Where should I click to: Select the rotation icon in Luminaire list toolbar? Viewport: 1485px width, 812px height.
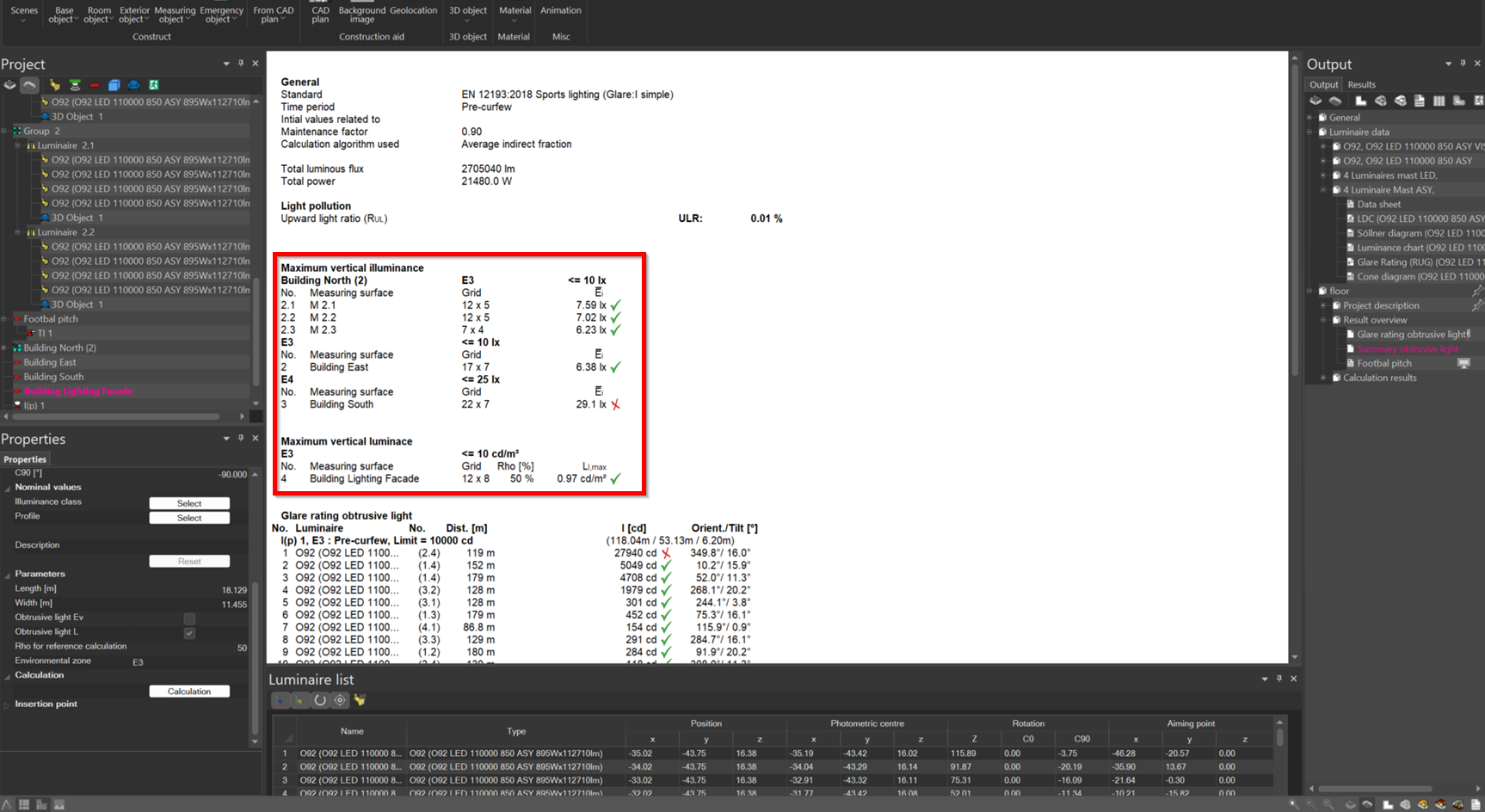click(x=320, y=700)
